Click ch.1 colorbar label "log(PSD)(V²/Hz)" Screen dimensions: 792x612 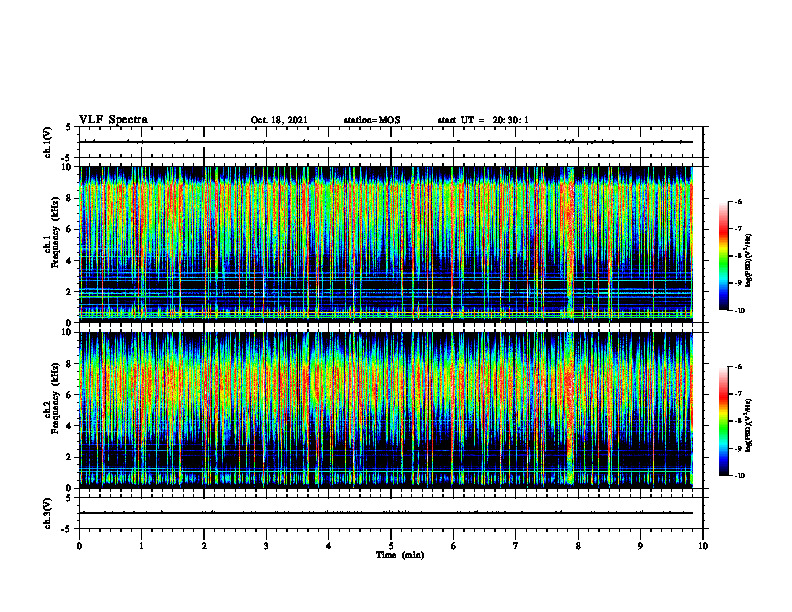(x=749, y=260)
